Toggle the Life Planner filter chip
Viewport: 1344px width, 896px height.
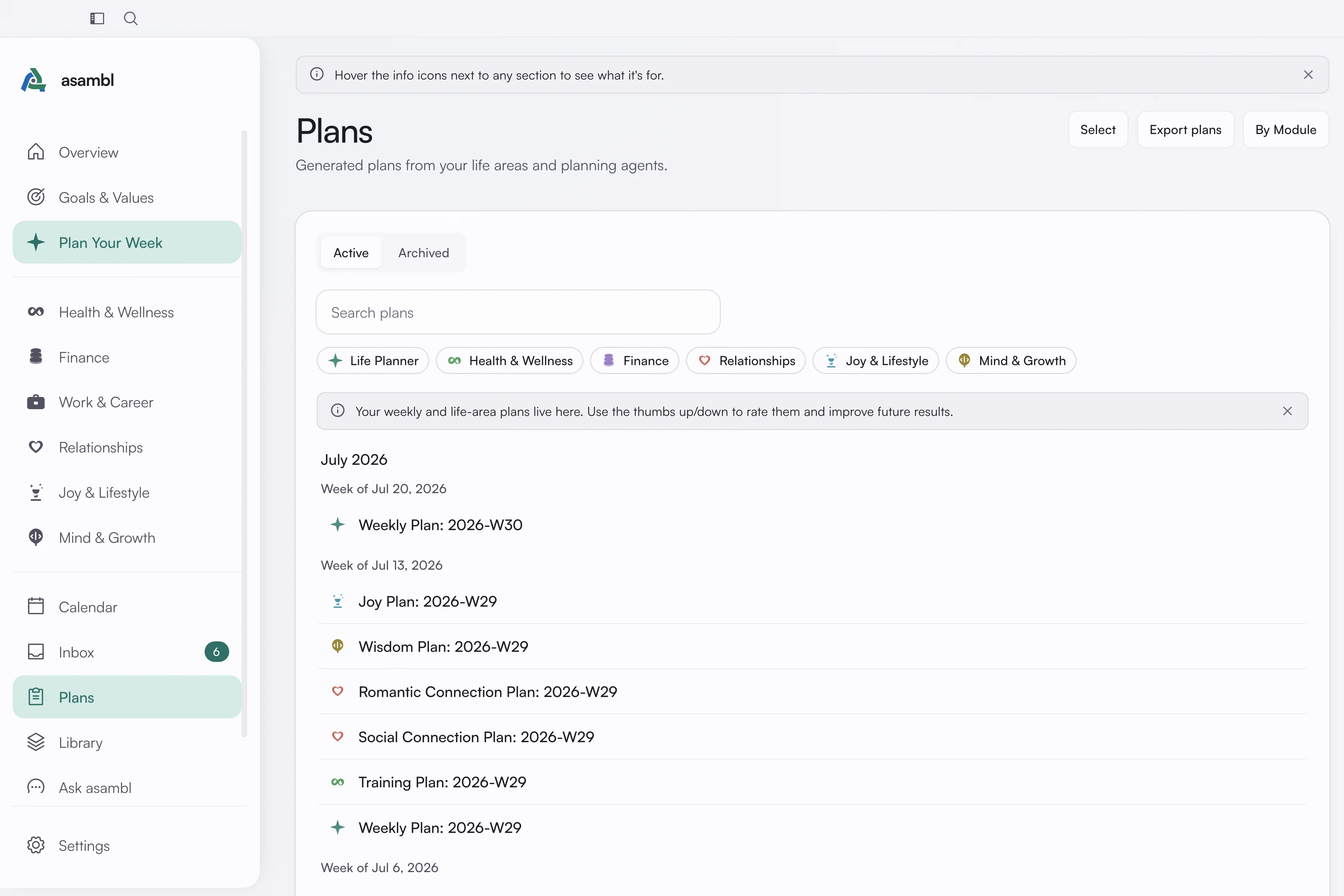click(x=373, y=361)
